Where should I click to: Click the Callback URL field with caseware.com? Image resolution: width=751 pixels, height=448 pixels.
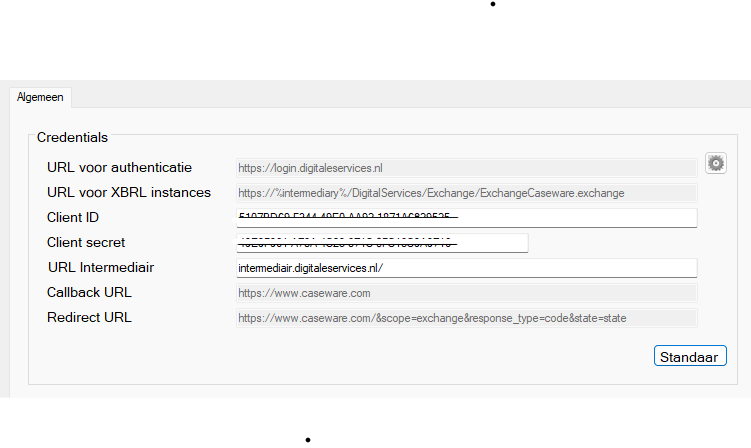coord(467,293)
